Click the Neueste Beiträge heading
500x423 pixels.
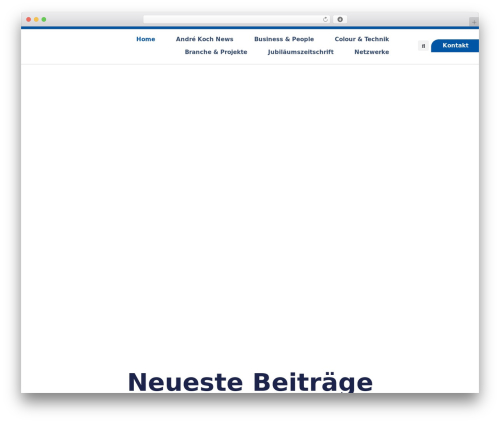tap(250, 382)
